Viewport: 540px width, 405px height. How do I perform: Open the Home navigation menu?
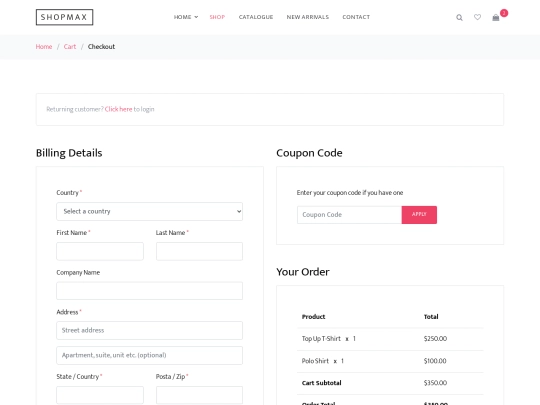(182, 17)
